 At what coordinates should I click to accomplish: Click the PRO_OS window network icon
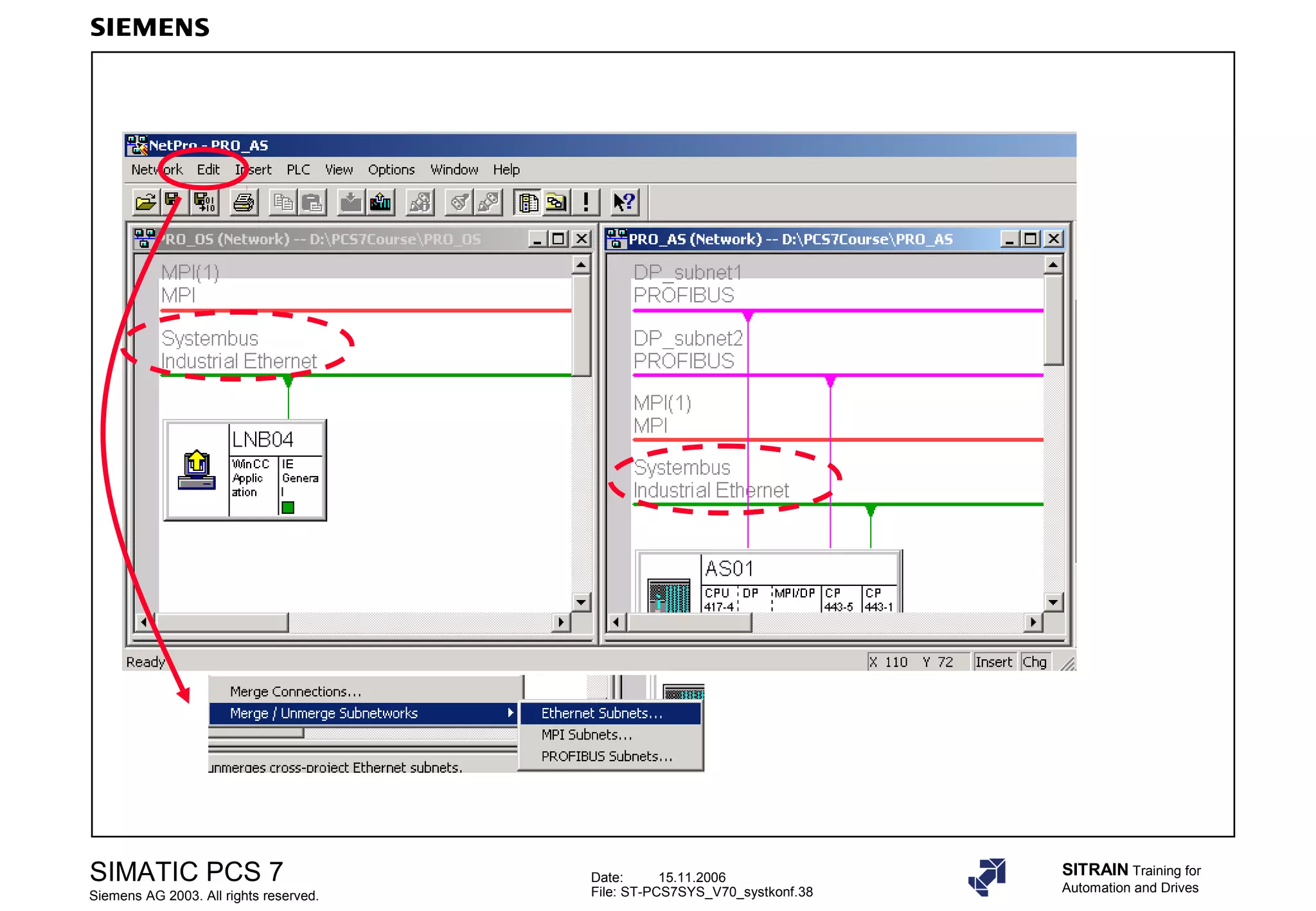[145, 238]
